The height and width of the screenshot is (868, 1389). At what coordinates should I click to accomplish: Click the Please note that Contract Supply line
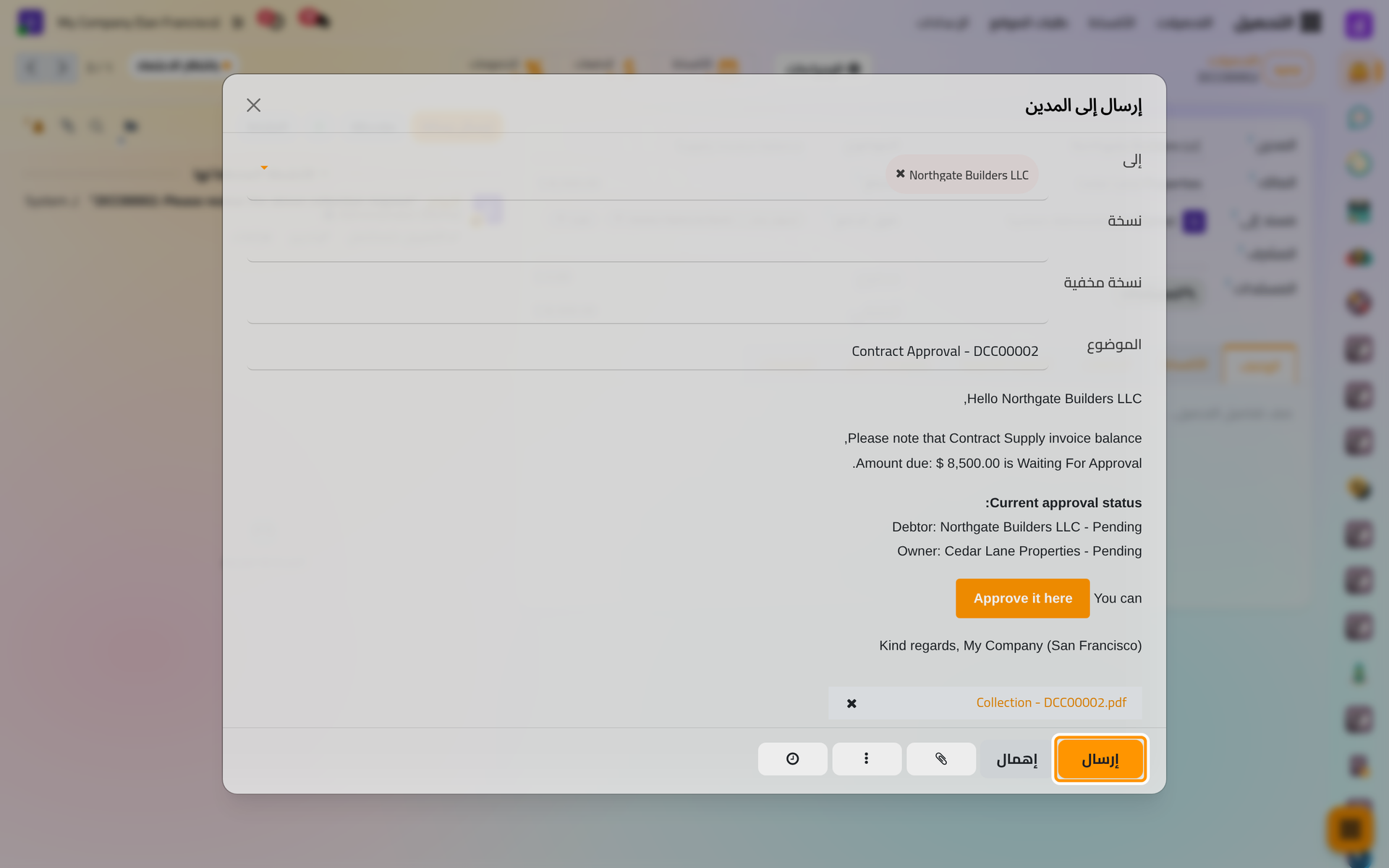coord(993,438)
